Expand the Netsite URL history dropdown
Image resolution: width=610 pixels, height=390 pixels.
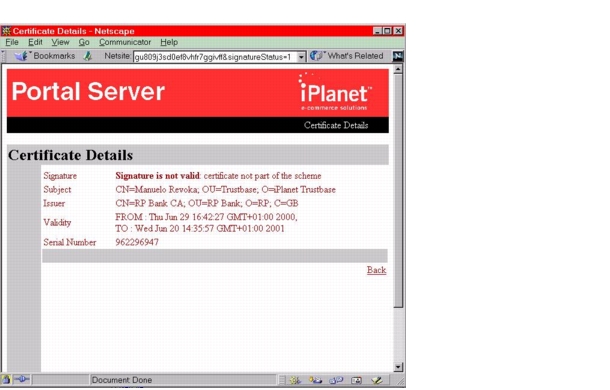tap(301, 57)
